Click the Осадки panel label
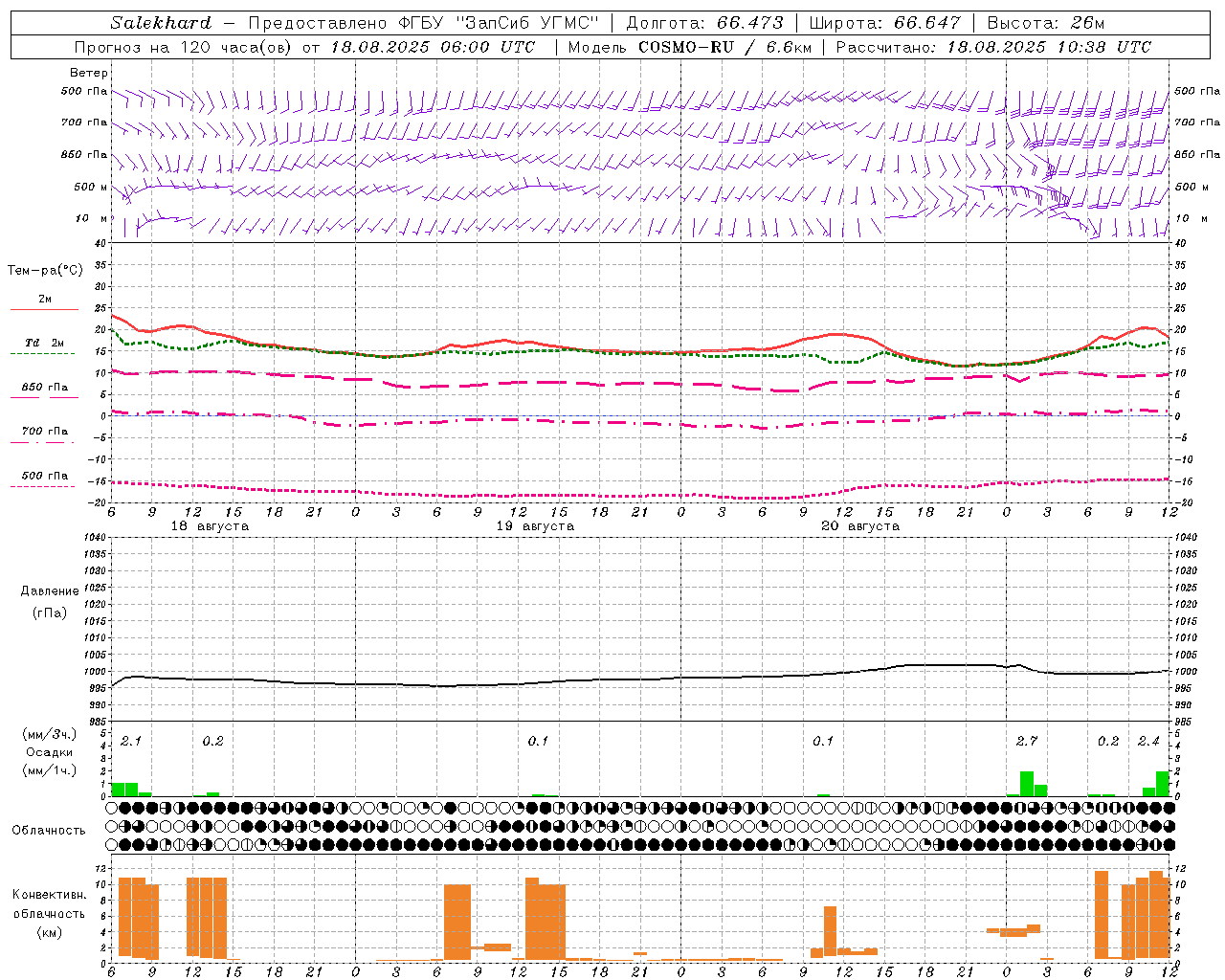The image size is (1225, 980). (50, 752)
